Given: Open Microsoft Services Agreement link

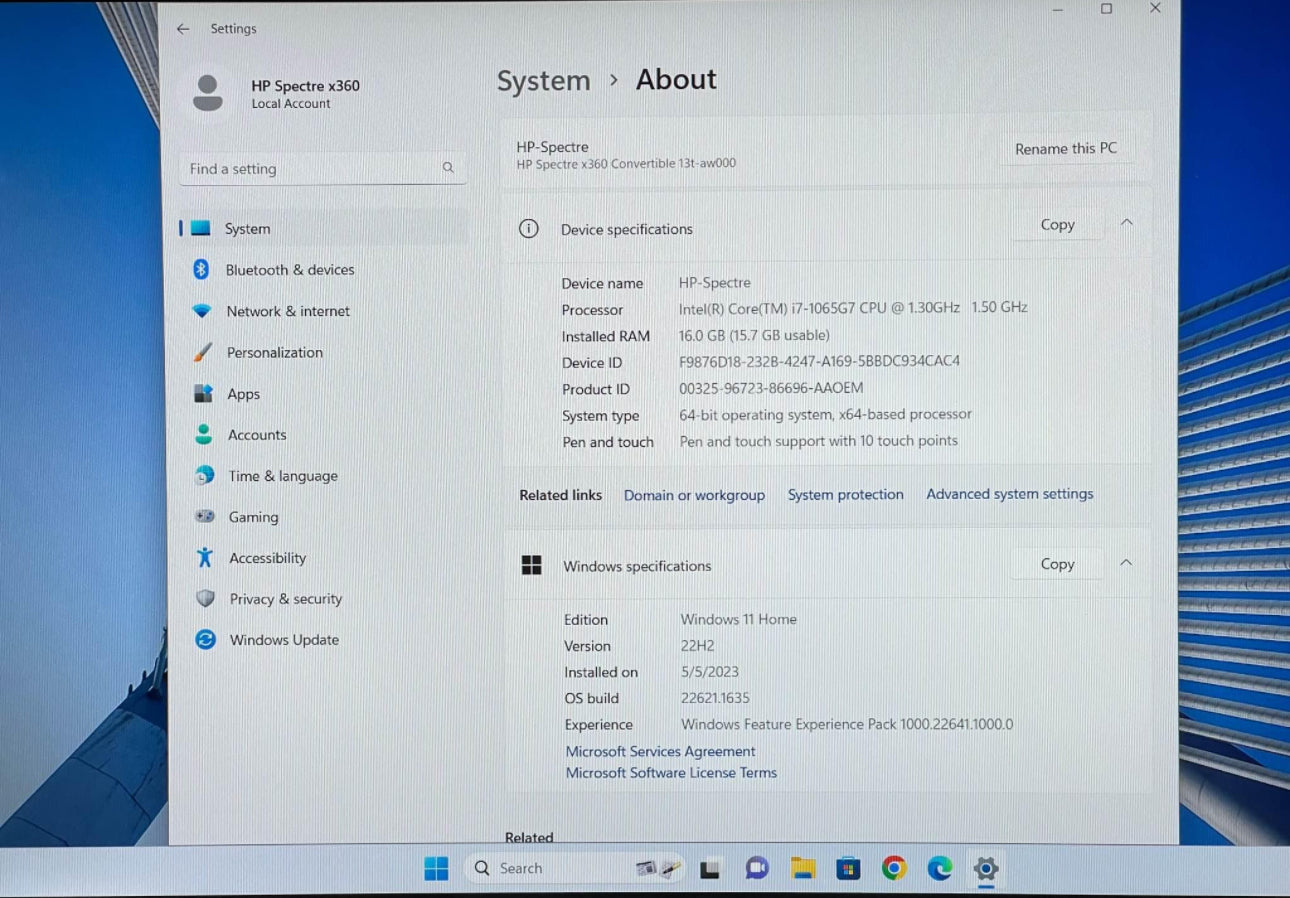Looking at the screenshot, I should pyautogui.click(x=661, y=751).
